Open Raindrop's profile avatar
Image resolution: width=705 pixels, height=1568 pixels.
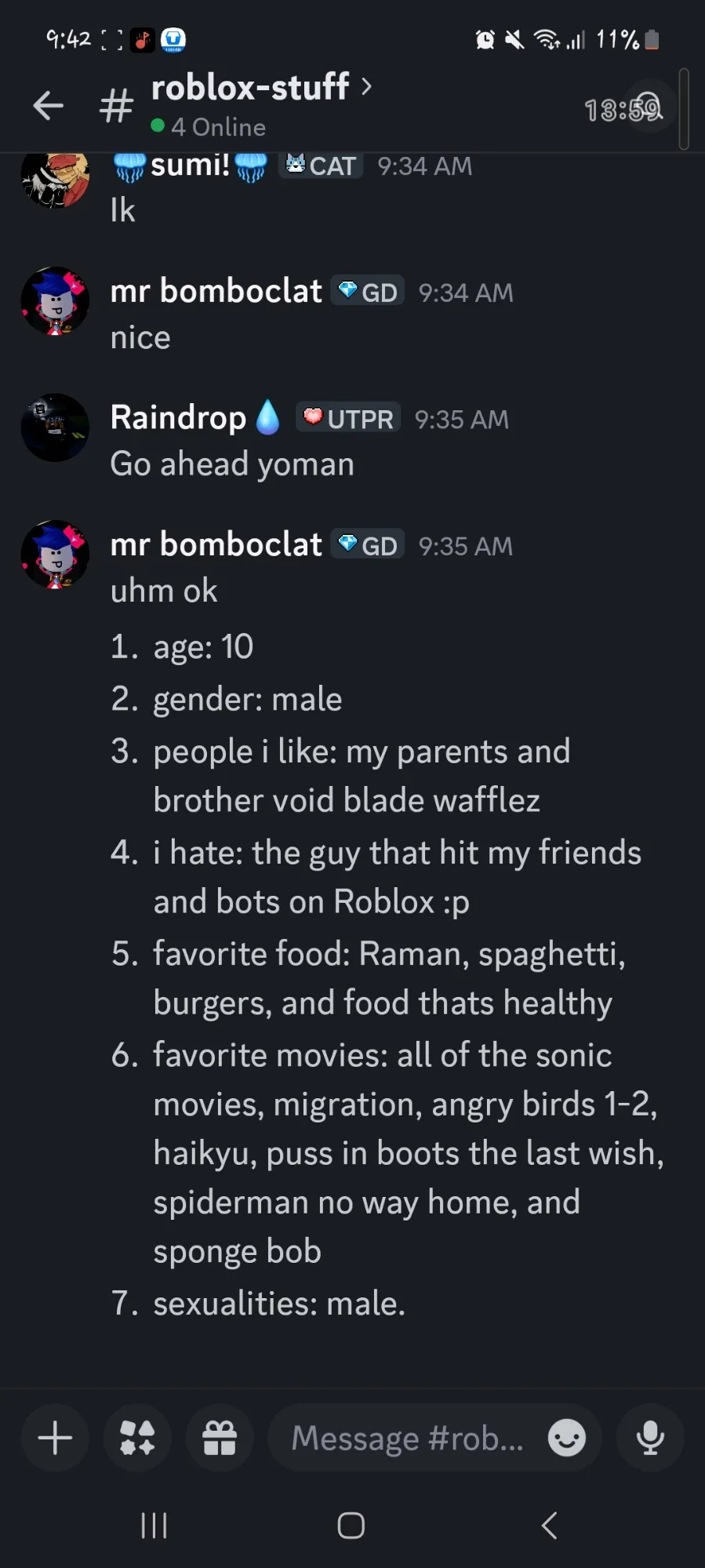tap(55, 427)
